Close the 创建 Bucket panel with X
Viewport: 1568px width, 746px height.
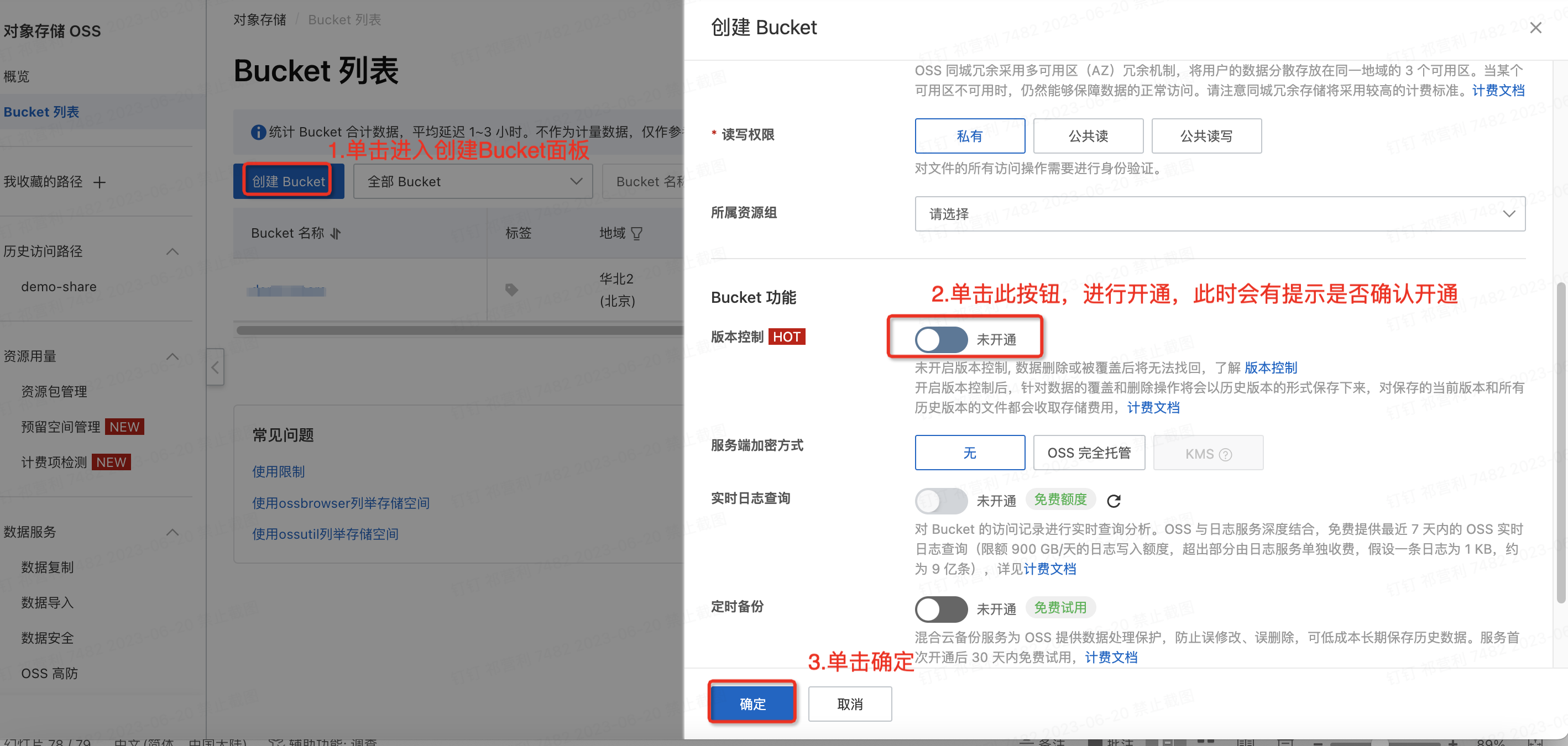point(1535,28)
